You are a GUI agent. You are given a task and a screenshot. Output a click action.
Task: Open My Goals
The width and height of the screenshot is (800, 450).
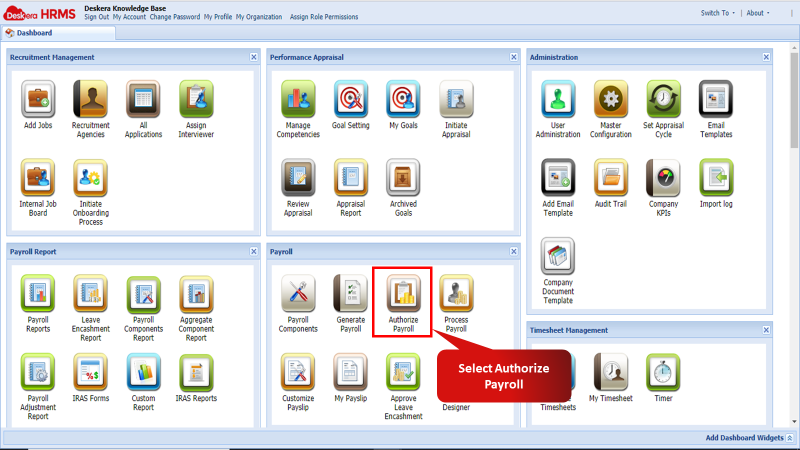click(403, 99)
